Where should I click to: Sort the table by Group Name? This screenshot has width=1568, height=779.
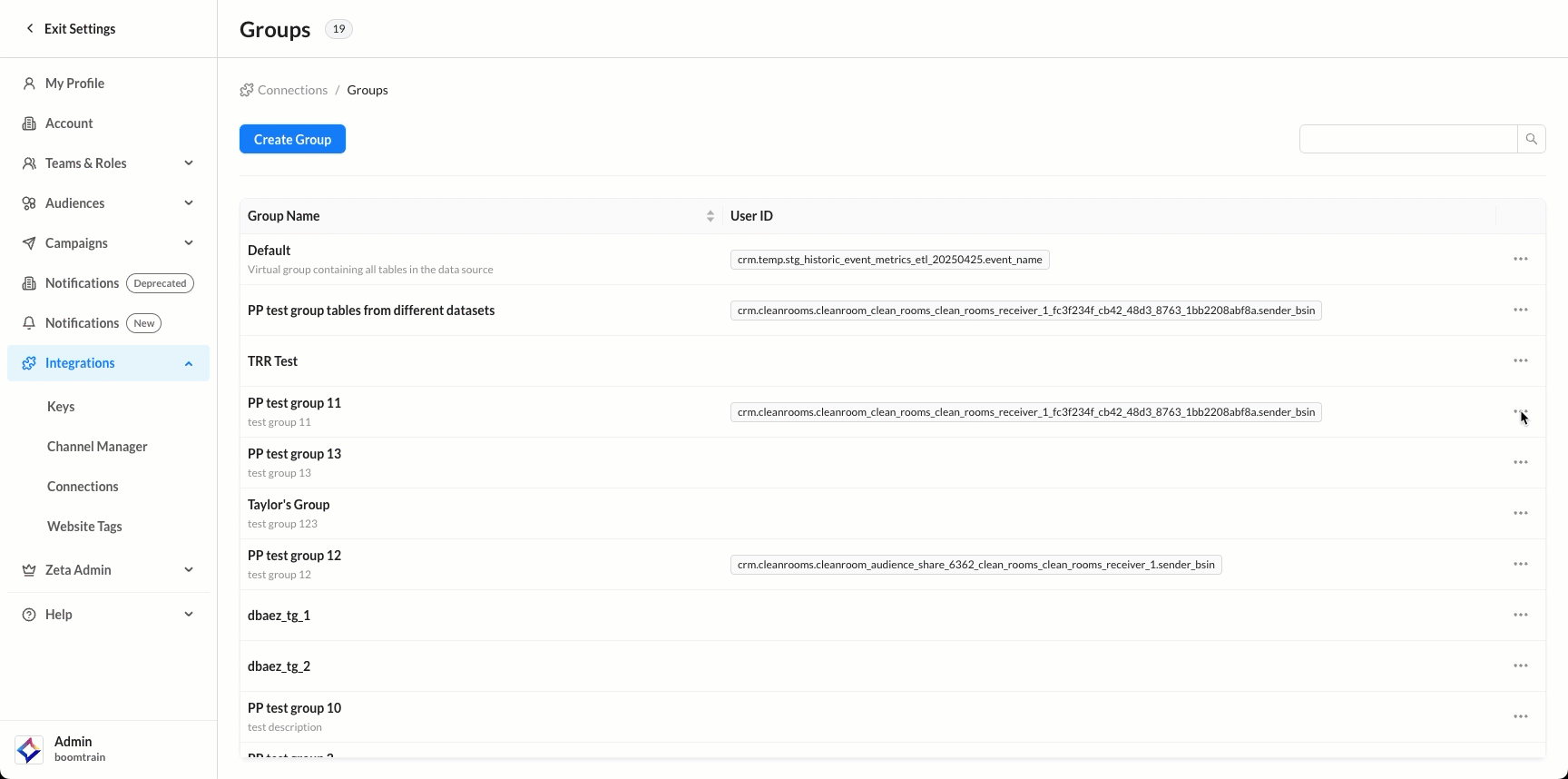[x=710, y=216]
